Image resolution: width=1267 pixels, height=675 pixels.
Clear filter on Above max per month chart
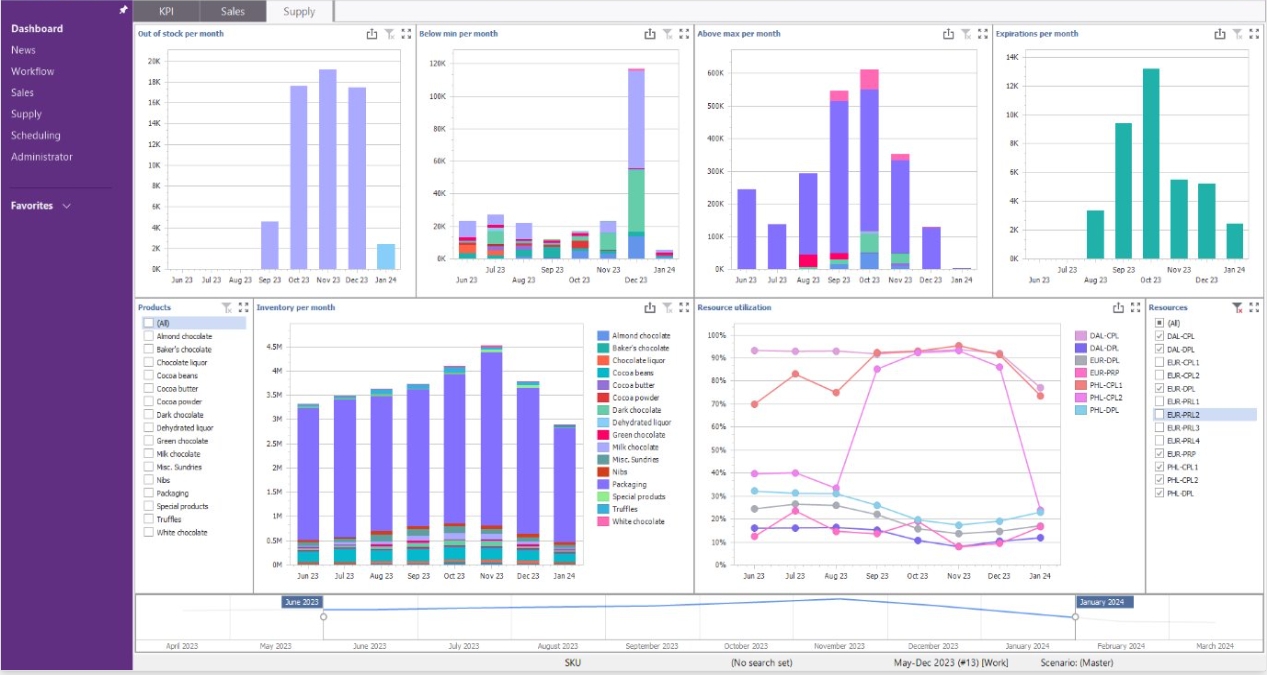[x=966, y=34]
